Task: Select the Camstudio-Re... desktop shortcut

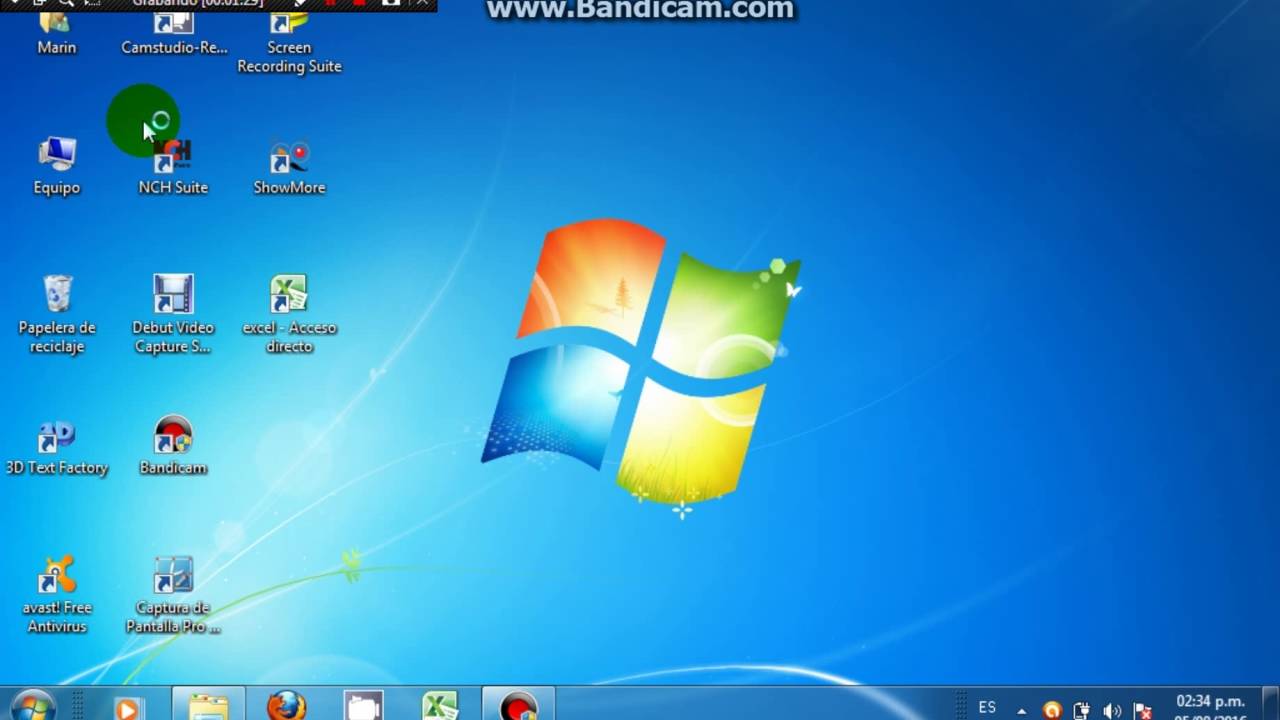Action: coord(174,33)
